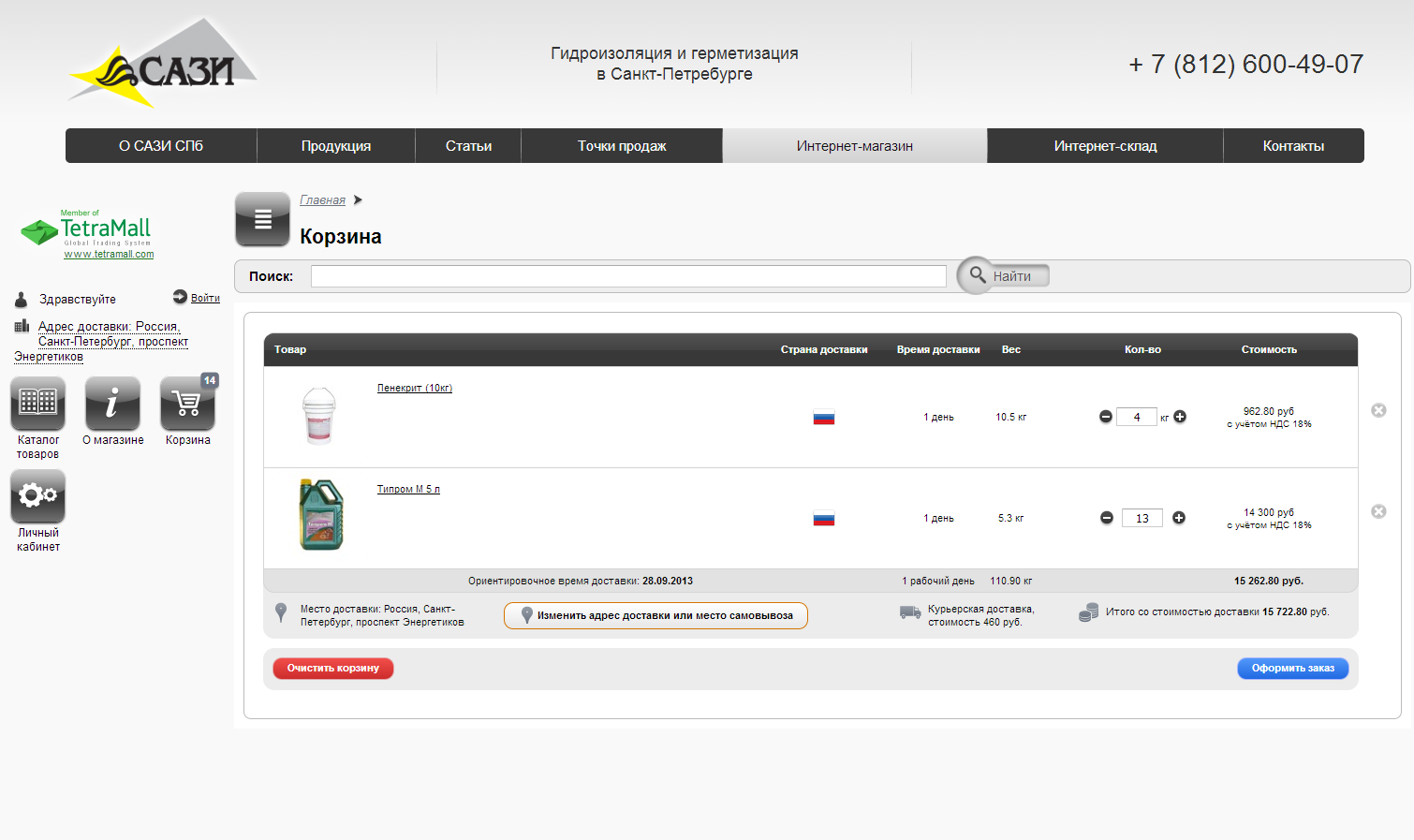Click the Стоимость column header
This screenshot has height=840, width=1414.
[x=1269, y=349]
